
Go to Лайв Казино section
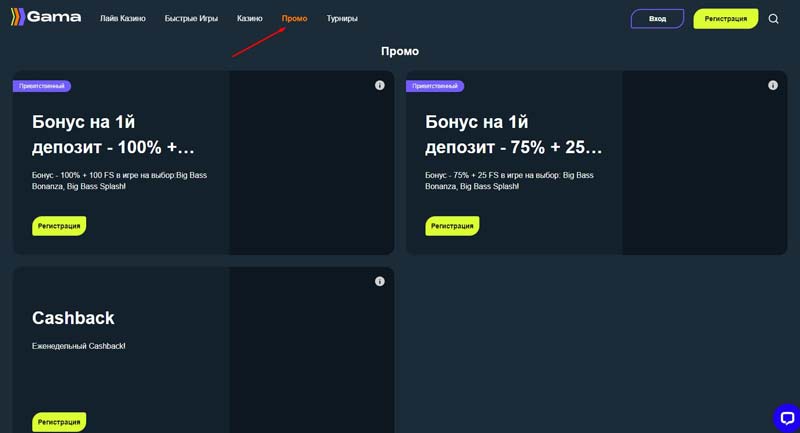tap(122, 18)
